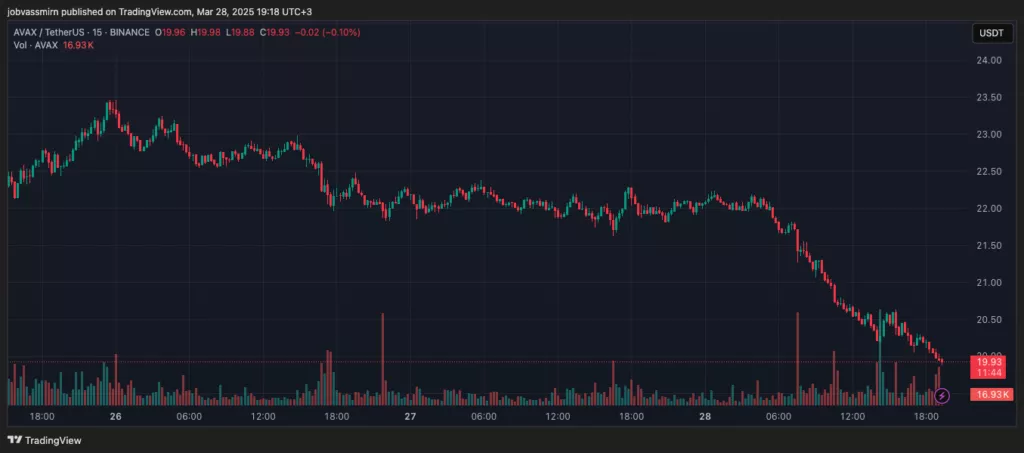Viewport: 1024px width, 453px height.
Task: Click the 16.93K volume label on axis
Action: (991, 394)
